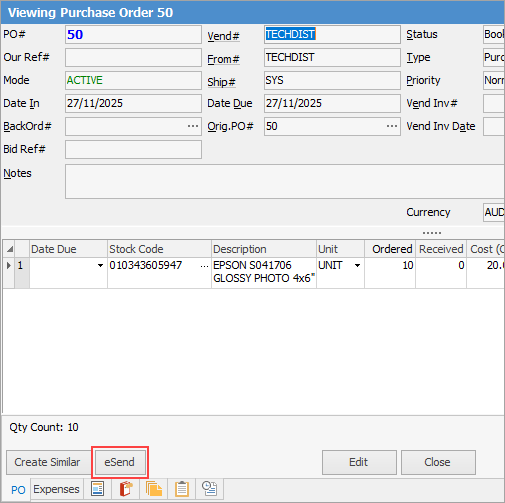Click the From# field with TECHDIST

pyautogui.click(x=332, y=58)
